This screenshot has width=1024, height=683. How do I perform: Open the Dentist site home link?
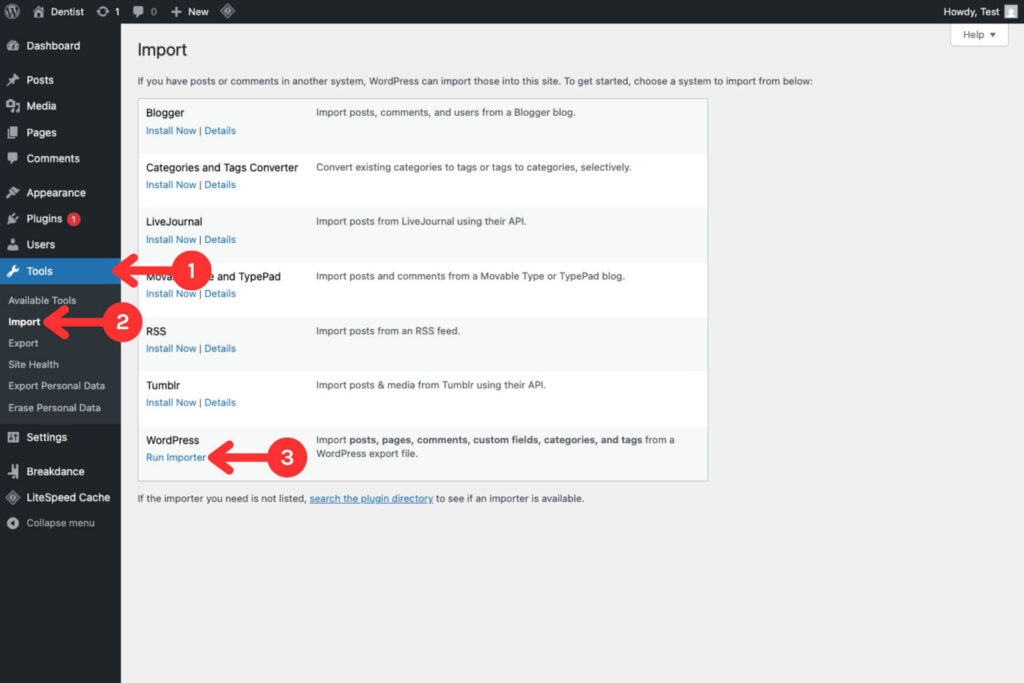coord(58,12)
